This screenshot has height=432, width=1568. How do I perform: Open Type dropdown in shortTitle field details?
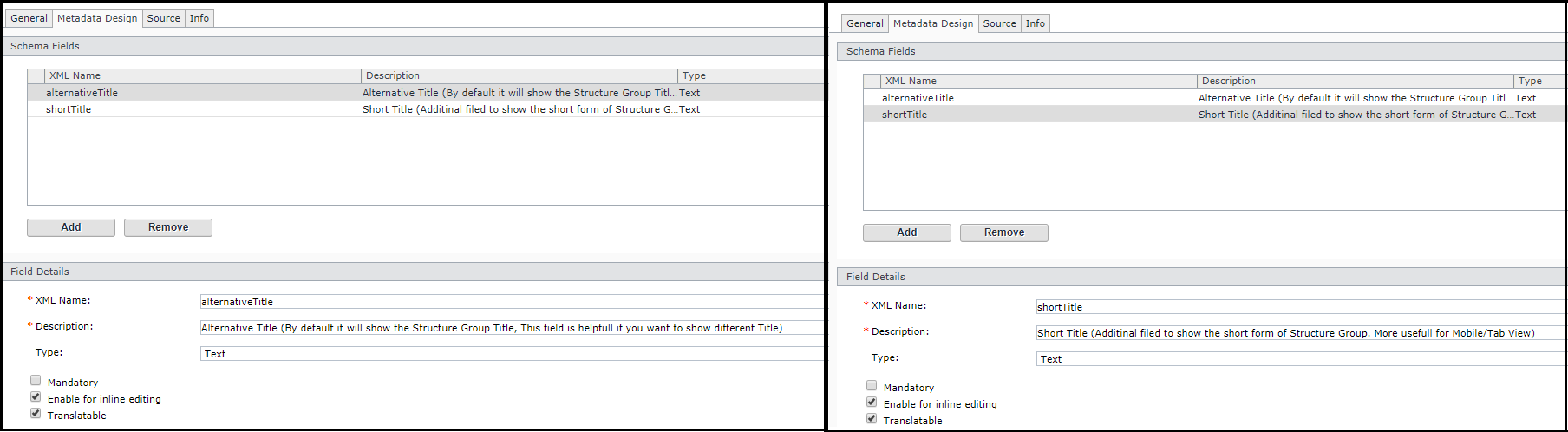click(1299, 359)
